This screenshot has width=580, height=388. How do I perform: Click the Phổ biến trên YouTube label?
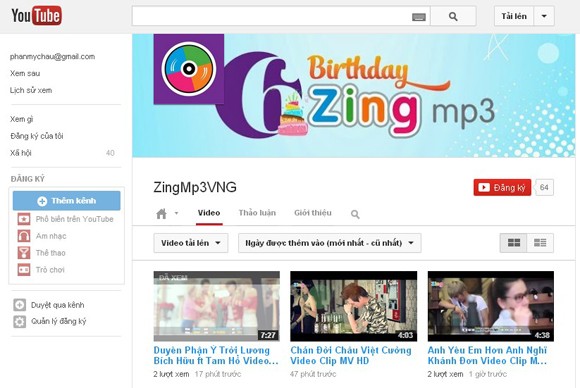click(75, 219)
